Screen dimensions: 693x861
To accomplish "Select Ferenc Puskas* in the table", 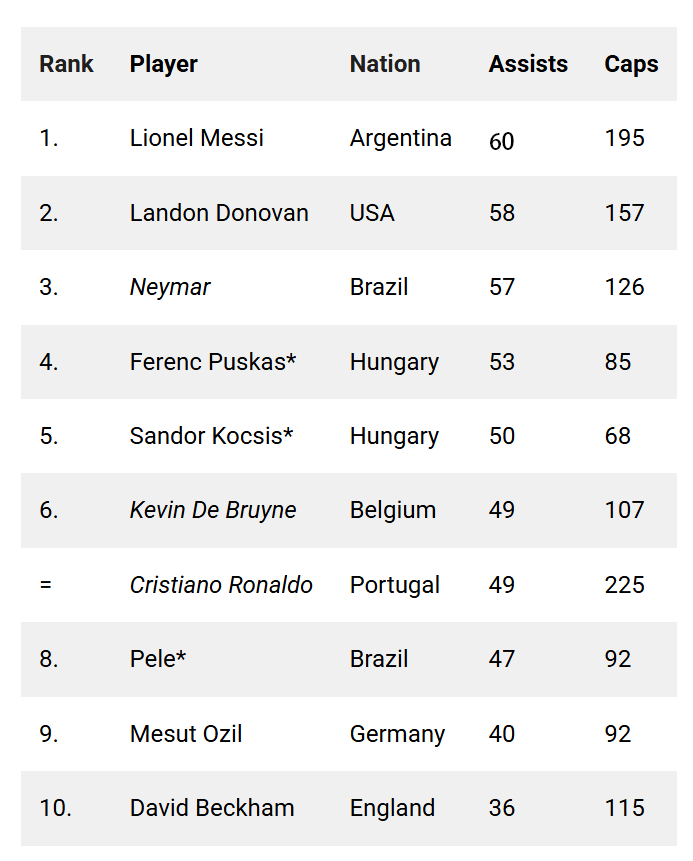I will [x=213, y=362].
